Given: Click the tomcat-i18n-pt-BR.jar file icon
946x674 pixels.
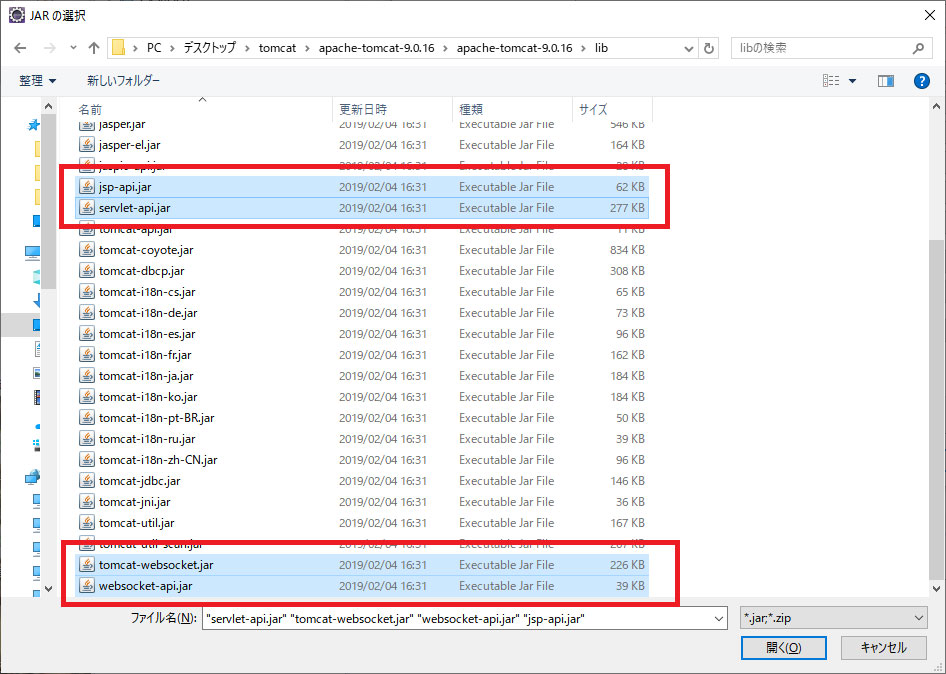Looking at the screenshot, I should pos(87,418).
